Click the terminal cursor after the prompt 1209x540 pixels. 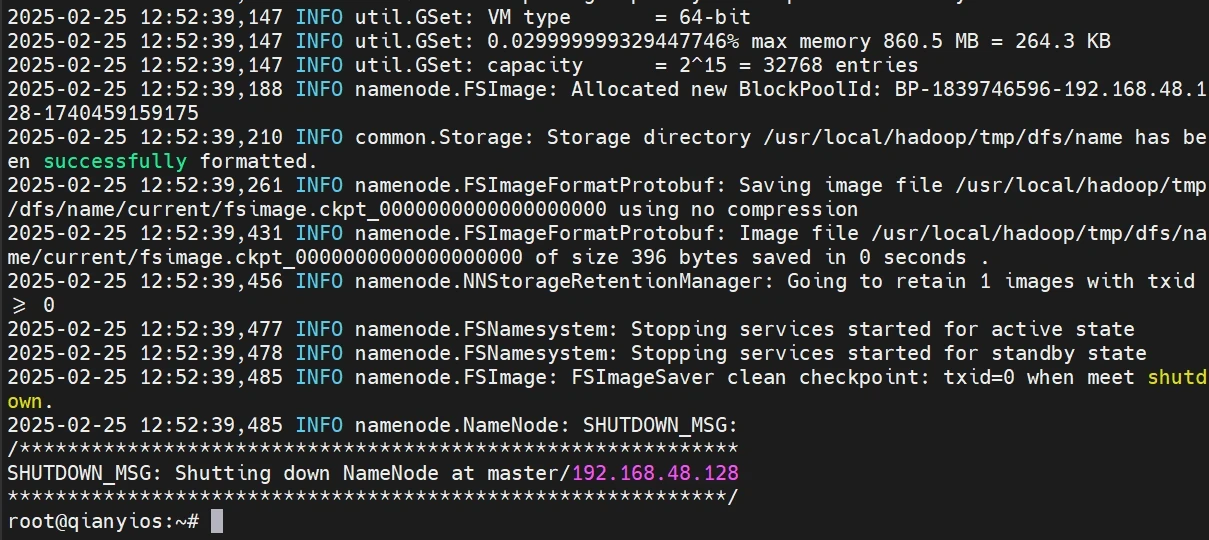click(217, 521)
